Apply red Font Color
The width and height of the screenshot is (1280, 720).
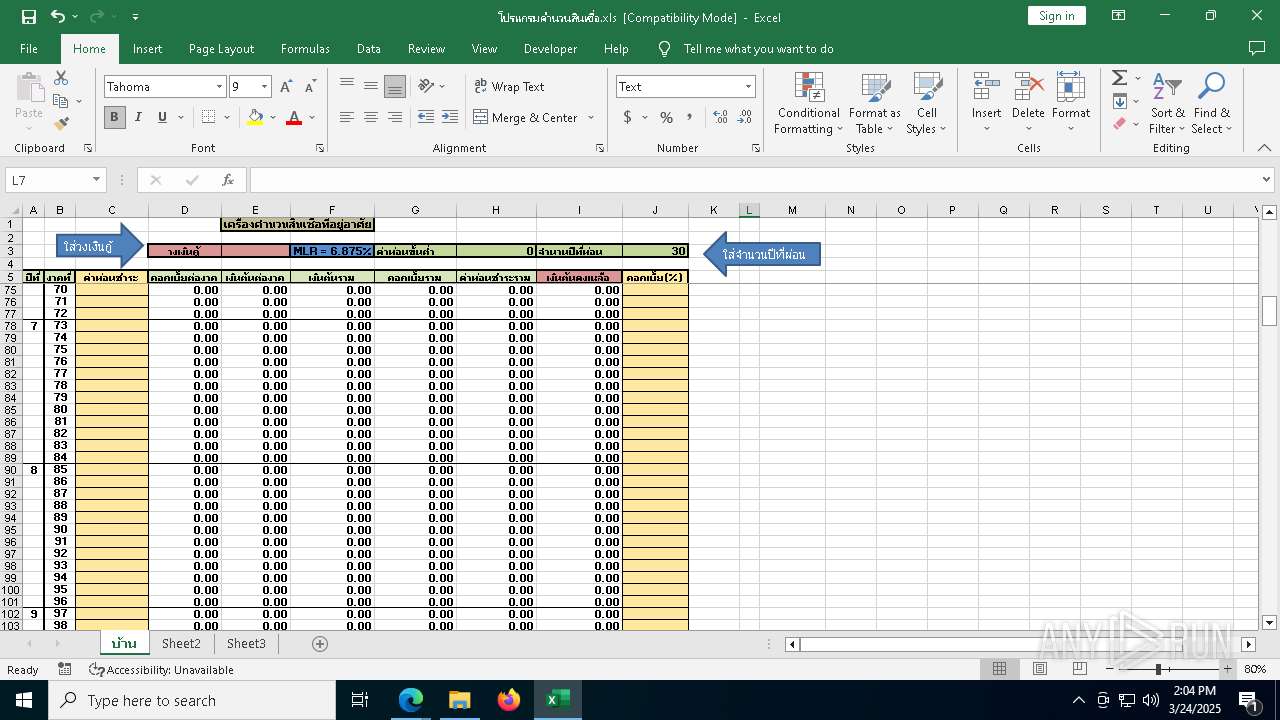(294, 117)
